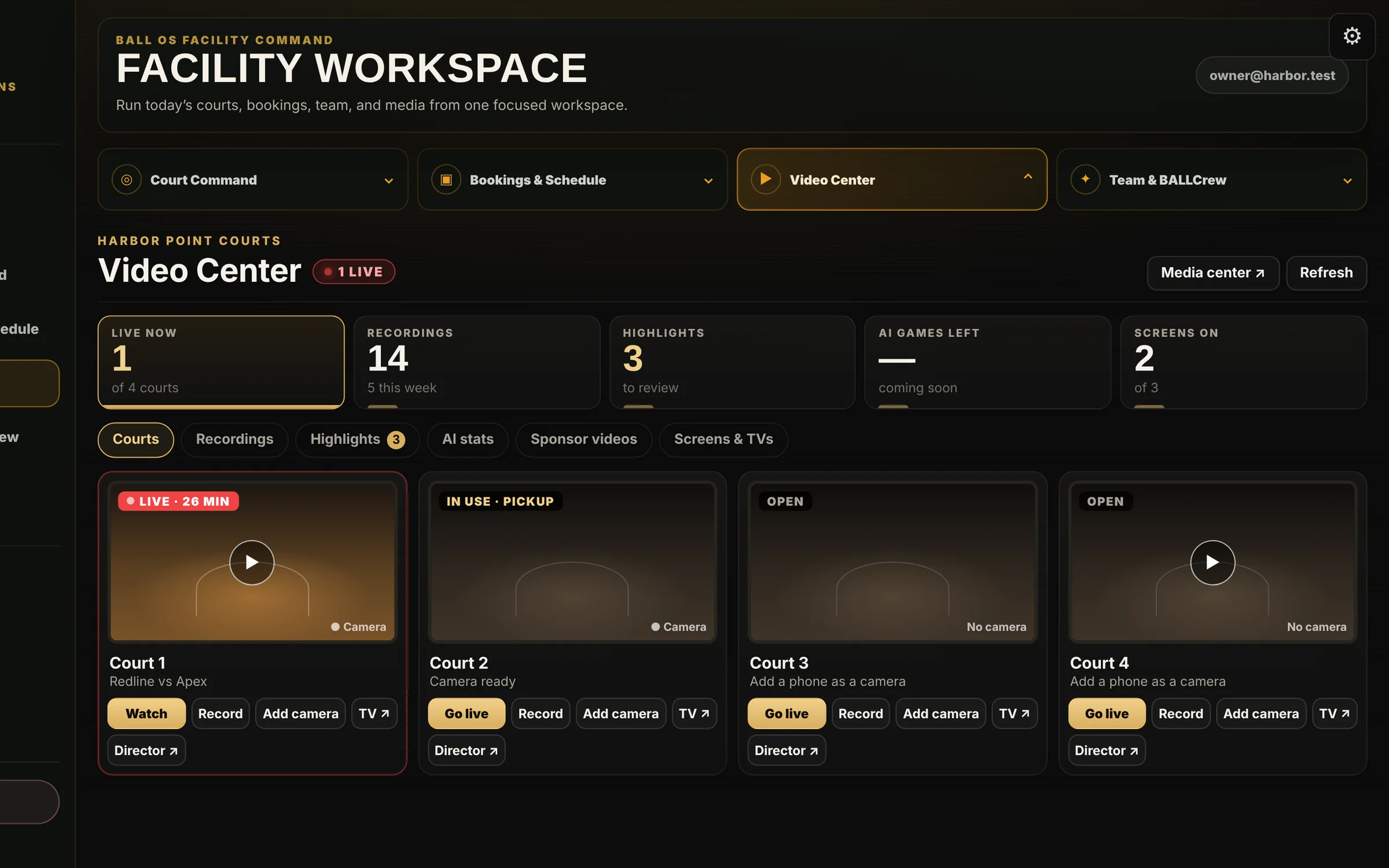Switch to AI stats tab

click(468, 439)
